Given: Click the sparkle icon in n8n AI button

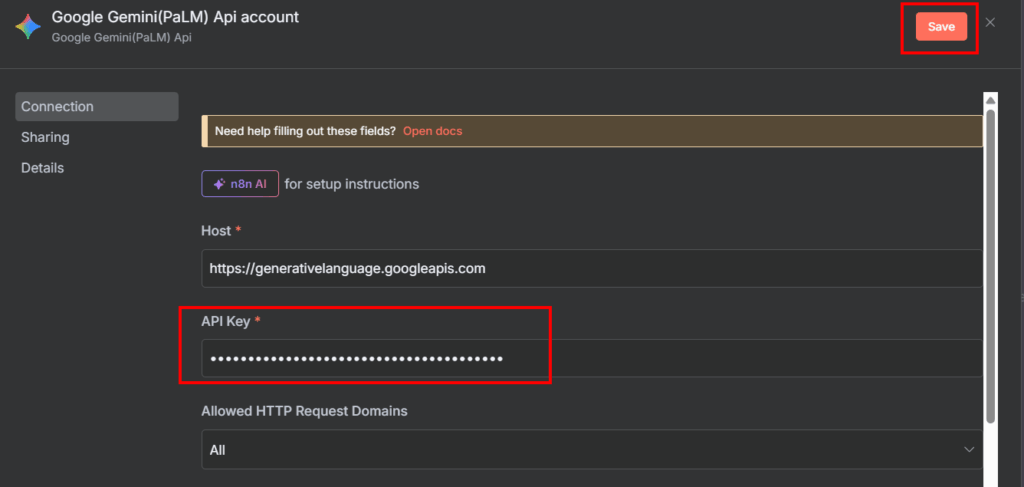Looking at the screenshot, I should click(219, 184).
